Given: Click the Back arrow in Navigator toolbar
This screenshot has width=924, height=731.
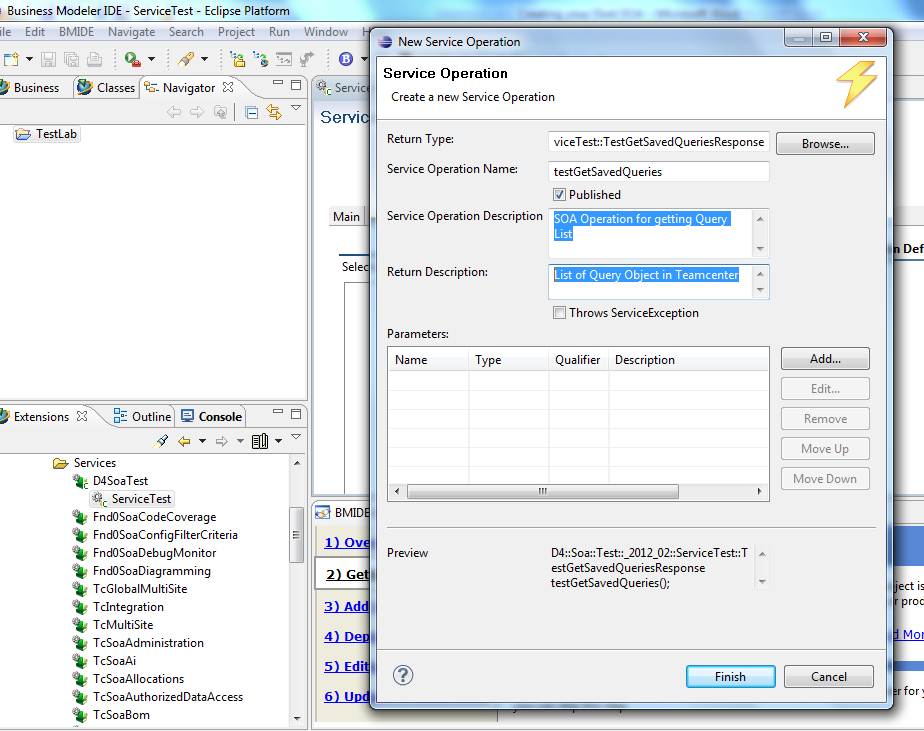Looking at the screenshot, I should pyautogui.click(x=174, y=112).
